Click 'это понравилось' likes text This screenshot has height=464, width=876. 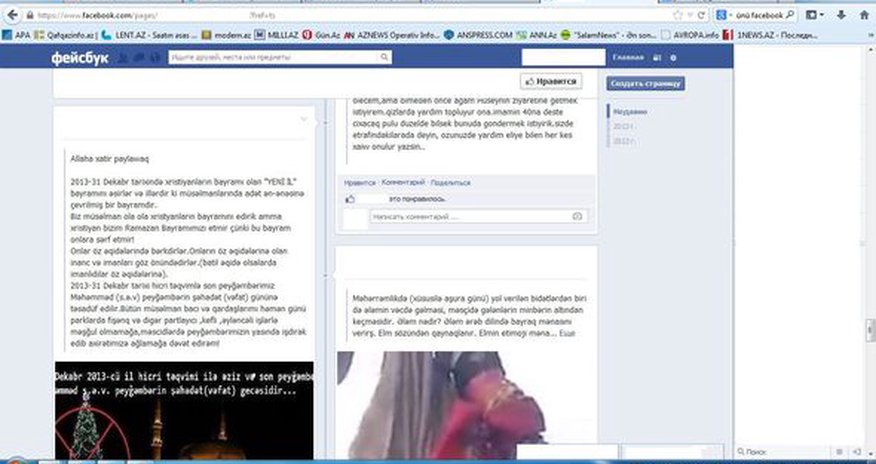[x=417, y=199]
